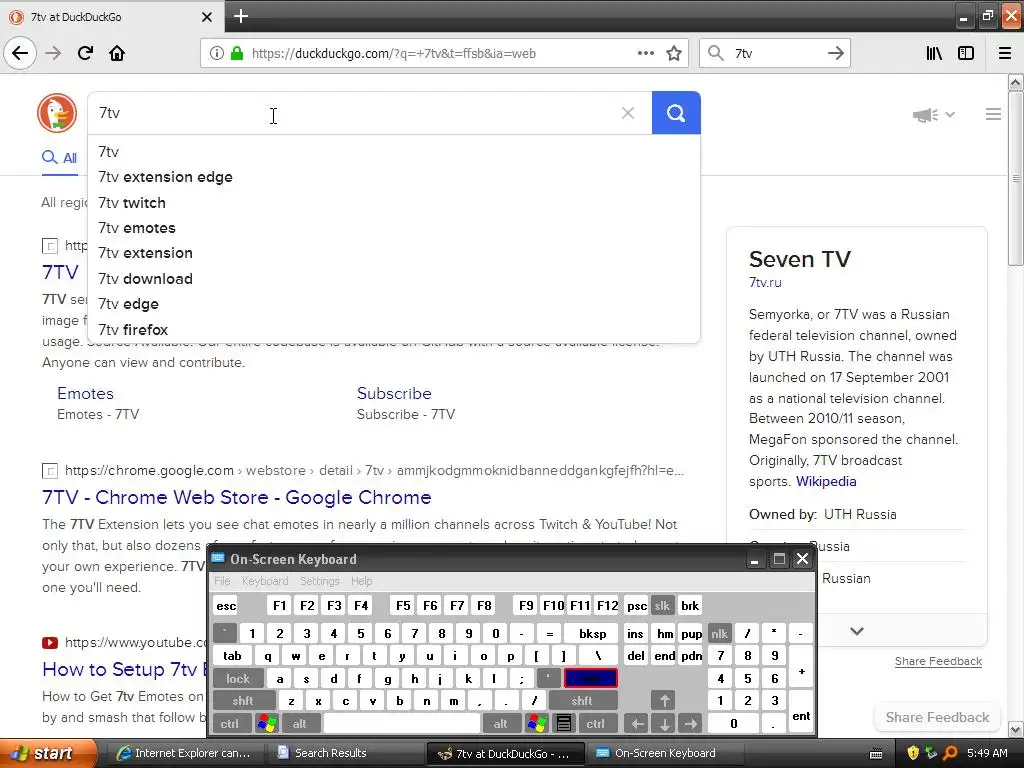This screenshot has width=1024, height=768.
Task: Go back with the Firefox back arrow
Action: 20,53
